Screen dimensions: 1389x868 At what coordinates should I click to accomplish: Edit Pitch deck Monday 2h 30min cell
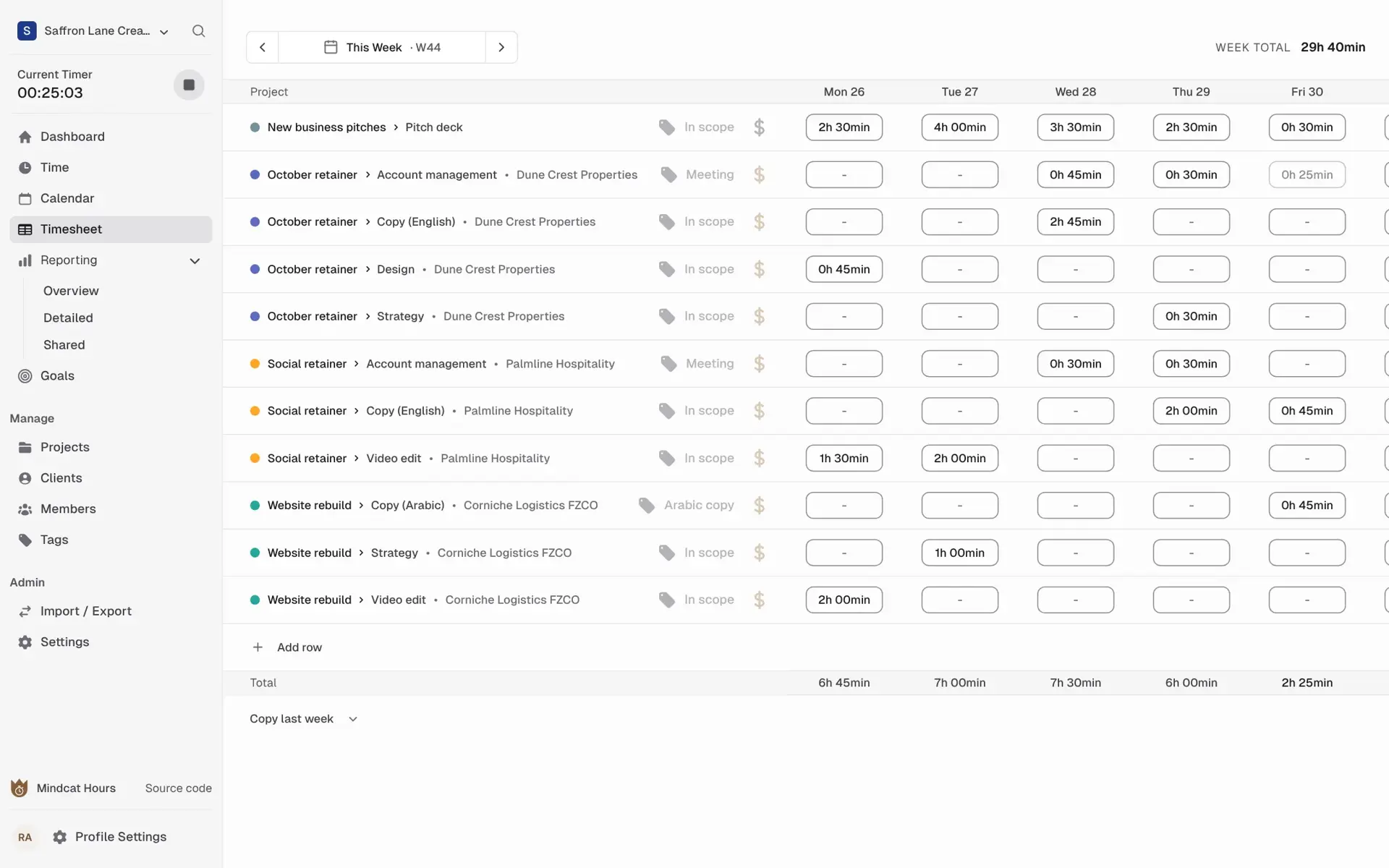(844, 127)
